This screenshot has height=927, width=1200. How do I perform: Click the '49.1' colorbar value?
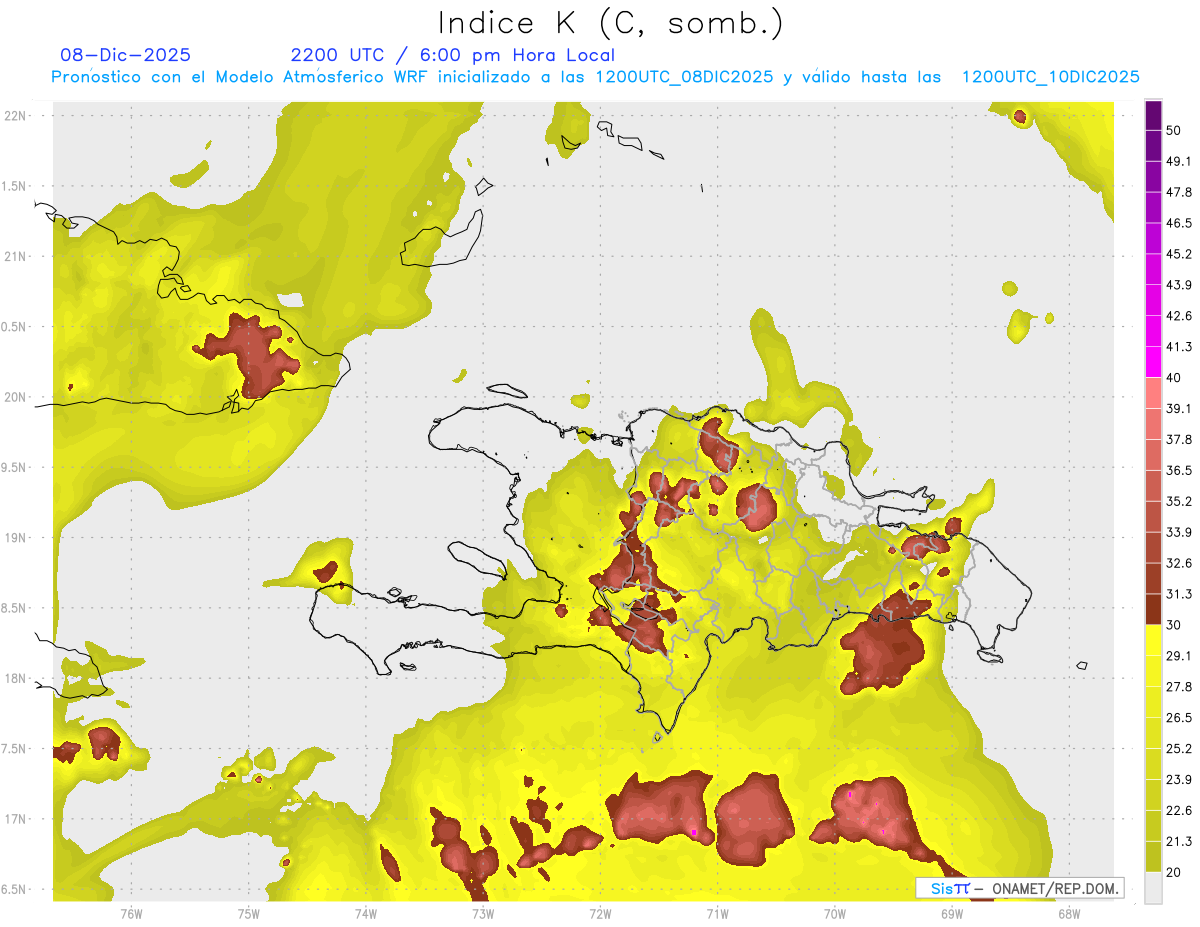click(x=1178, y=161)
